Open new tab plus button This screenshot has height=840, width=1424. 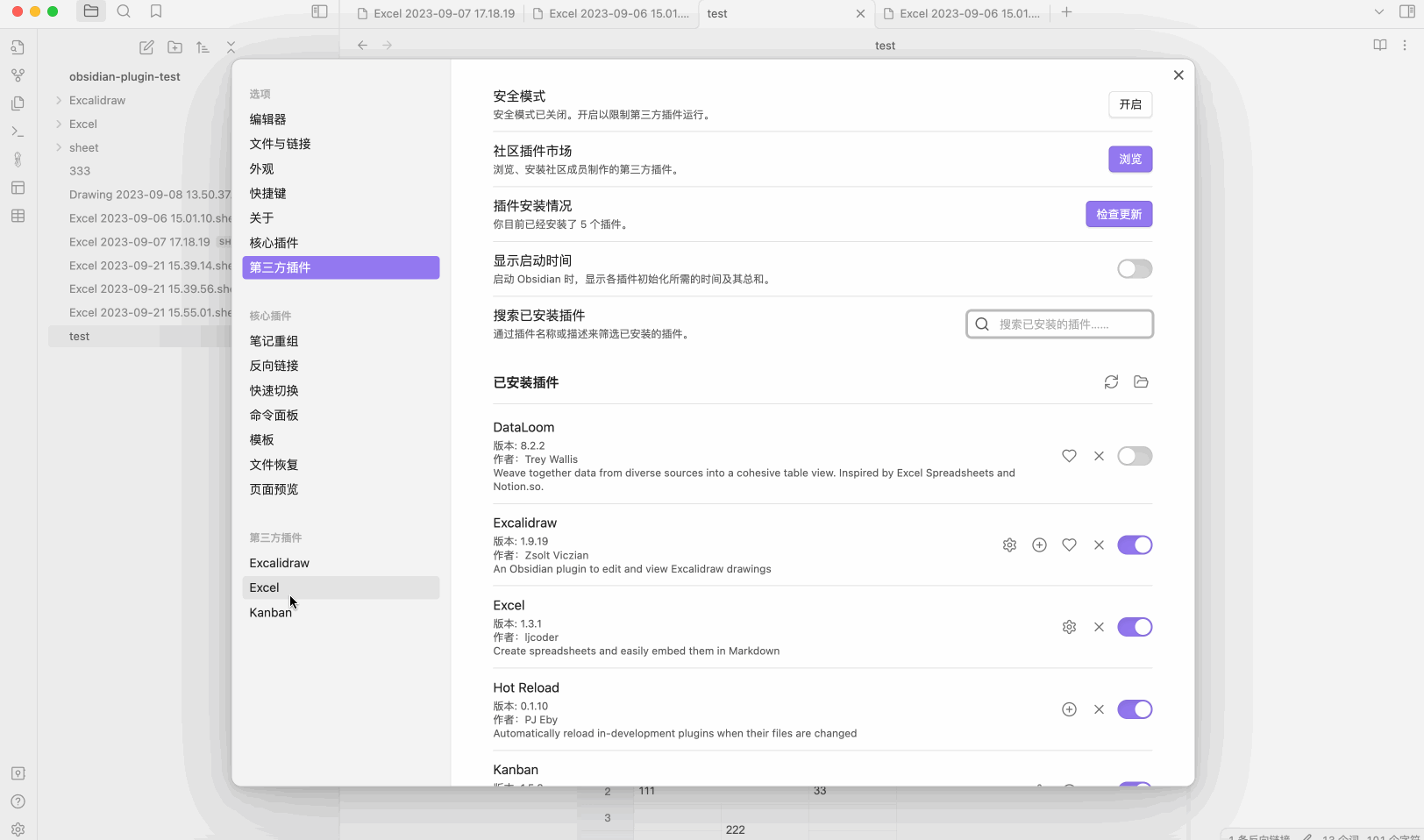point(1066,12)
